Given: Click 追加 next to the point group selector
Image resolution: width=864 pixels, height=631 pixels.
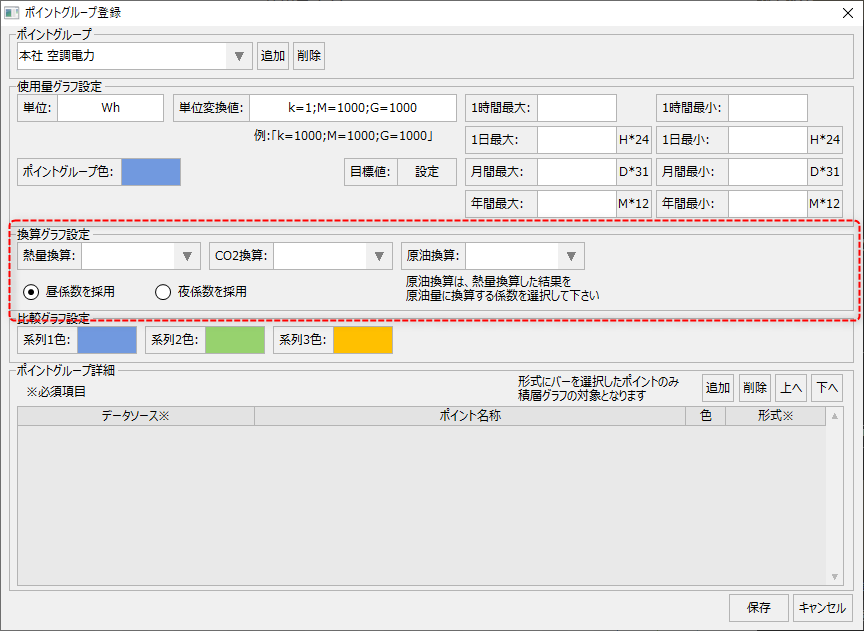Looking at the screenshot, I should point(272,55).
